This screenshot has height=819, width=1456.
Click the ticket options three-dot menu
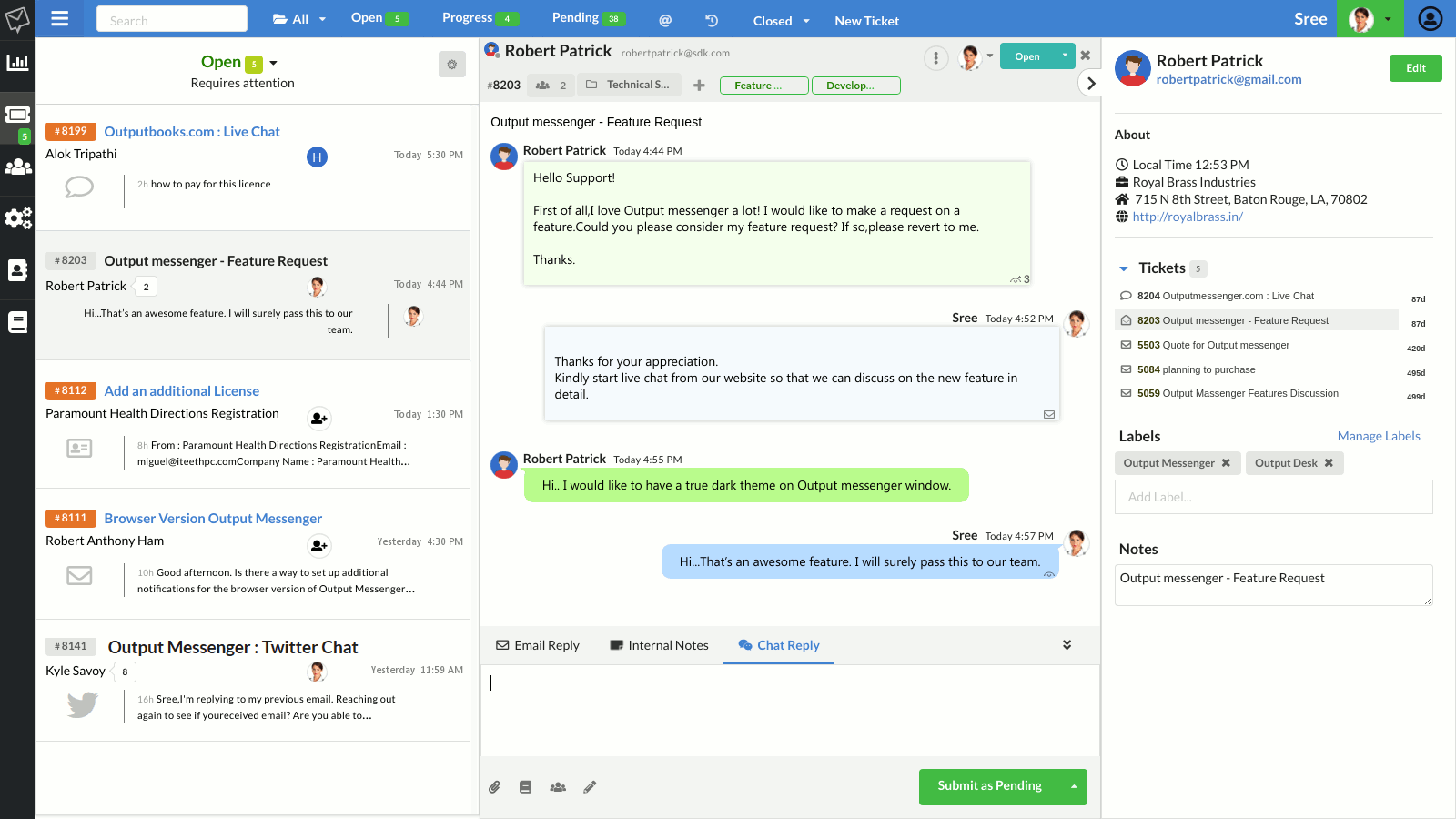point(935,58)
